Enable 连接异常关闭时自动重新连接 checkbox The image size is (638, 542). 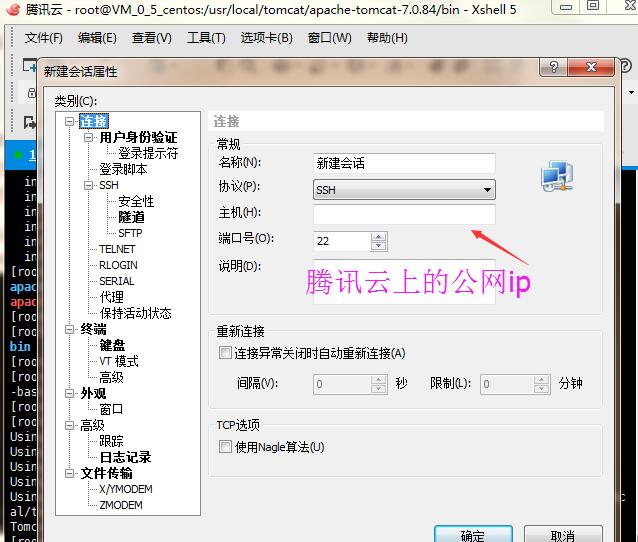pyautogui.click(x=225, y=353)
